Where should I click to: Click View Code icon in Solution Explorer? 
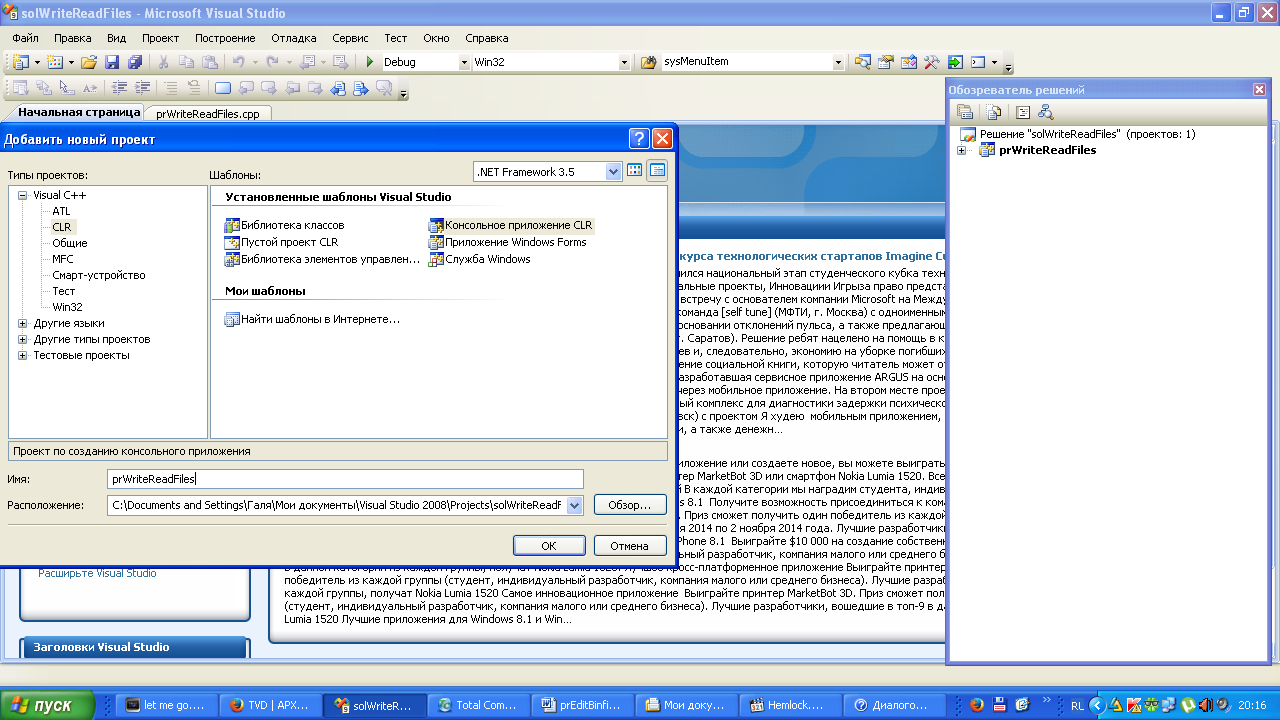[1023, 112]
